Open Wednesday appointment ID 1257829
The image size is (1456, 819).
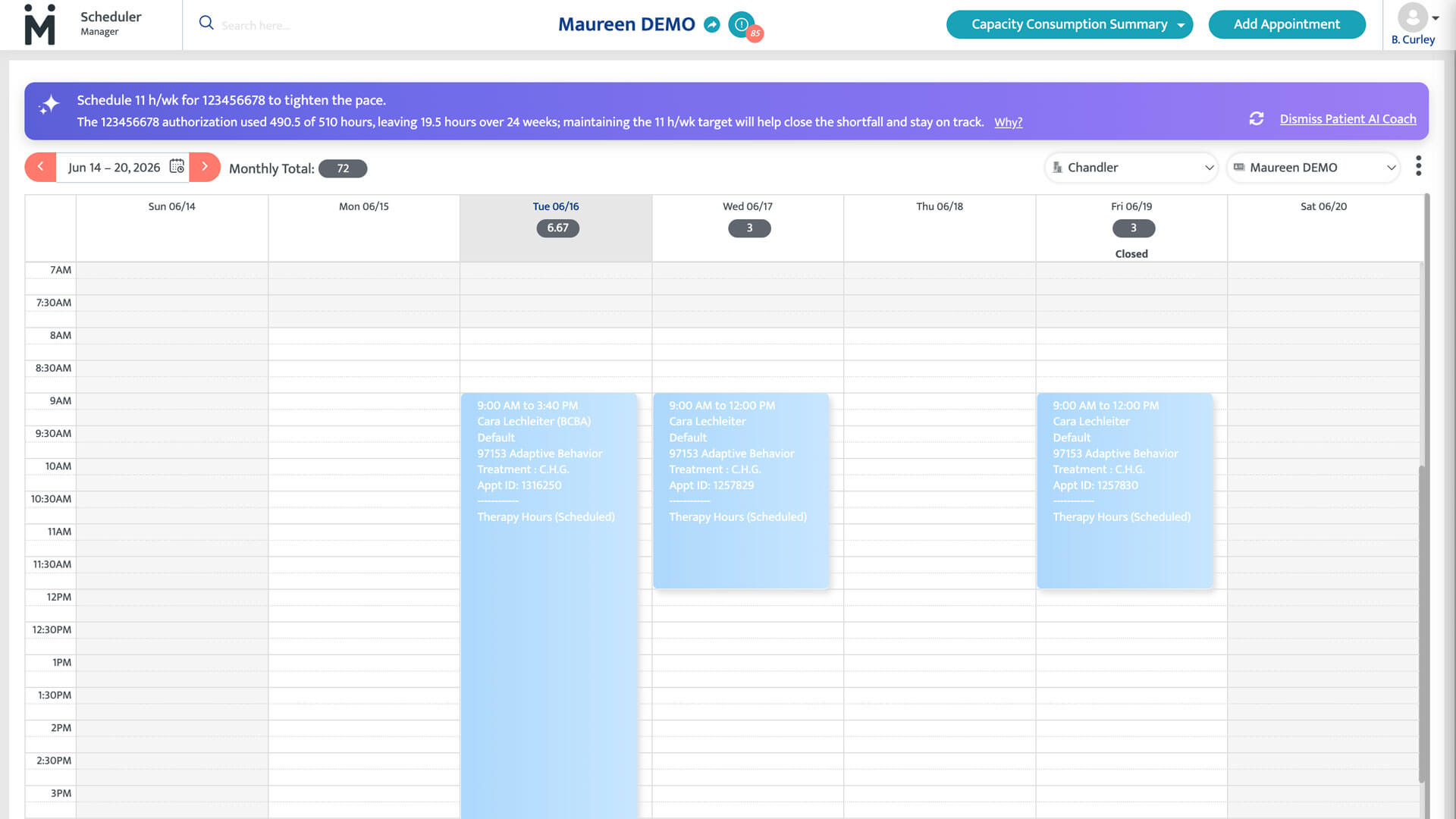741,491
